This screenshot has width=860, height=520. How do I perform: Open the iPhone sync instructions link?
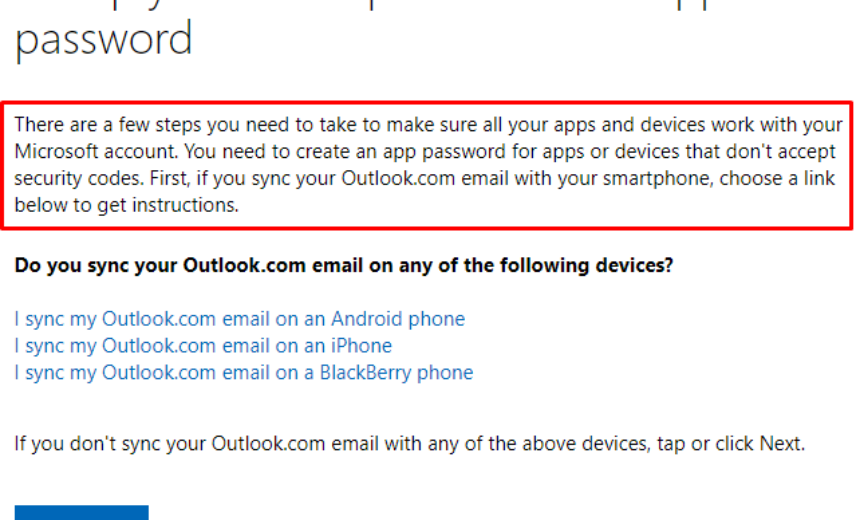pyautogui.click(x=203, y=346)
